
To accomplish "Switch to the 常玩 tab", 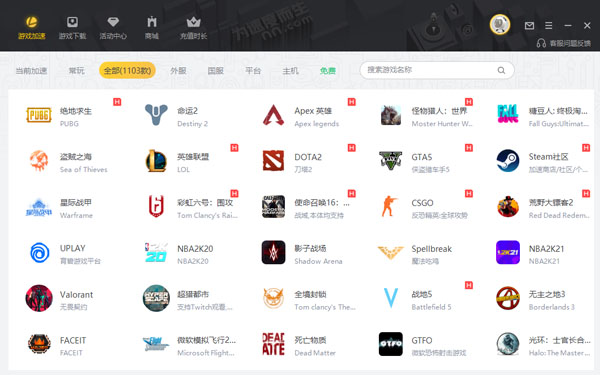I will (x=77, y=70).
